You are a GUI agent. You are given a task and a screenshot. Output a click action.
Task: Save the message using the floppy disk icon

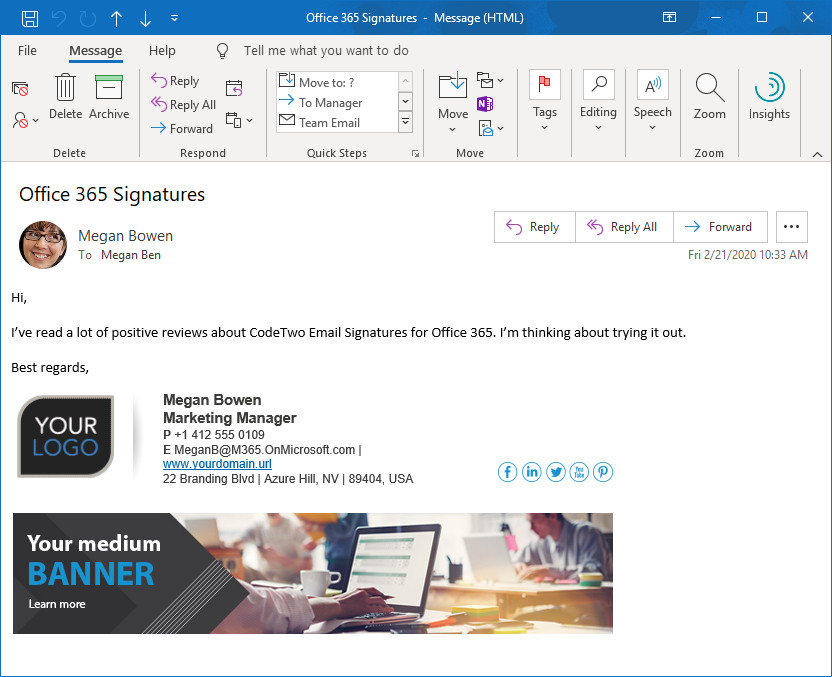[x=30, y=19]
